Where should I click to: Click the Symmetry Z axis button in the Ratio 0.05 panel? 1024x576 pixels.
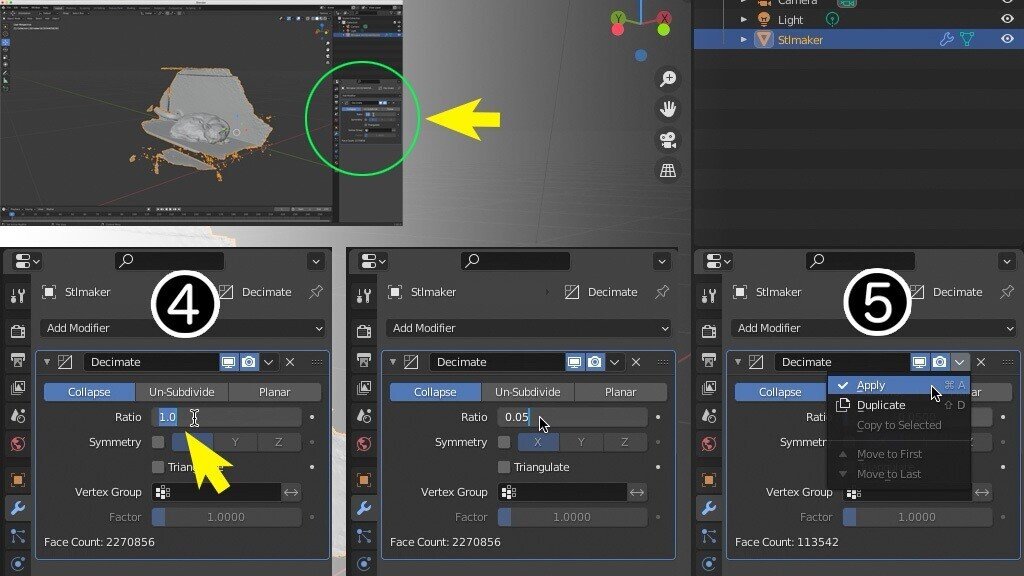[x=625, y=442]
